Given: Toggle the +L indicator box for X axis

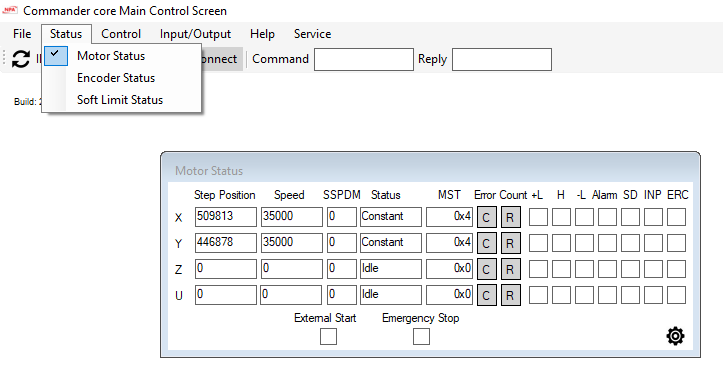Looking at the screenshot, I should point(538,217).
